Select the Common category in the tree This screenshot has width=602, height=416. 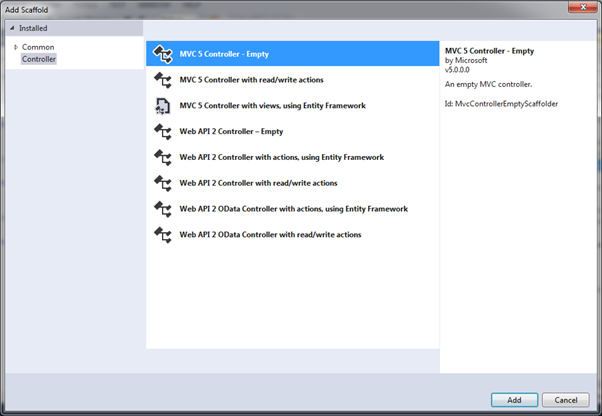38,47
